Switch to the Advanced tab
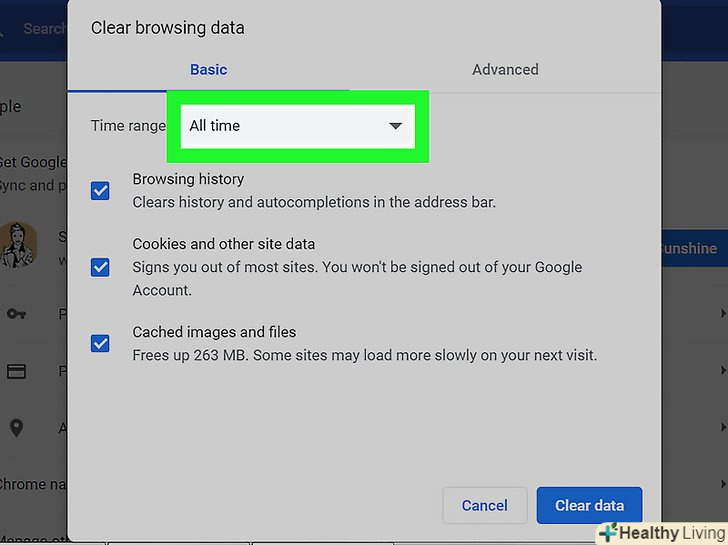The image size is (728, 545). coord(505,70)
